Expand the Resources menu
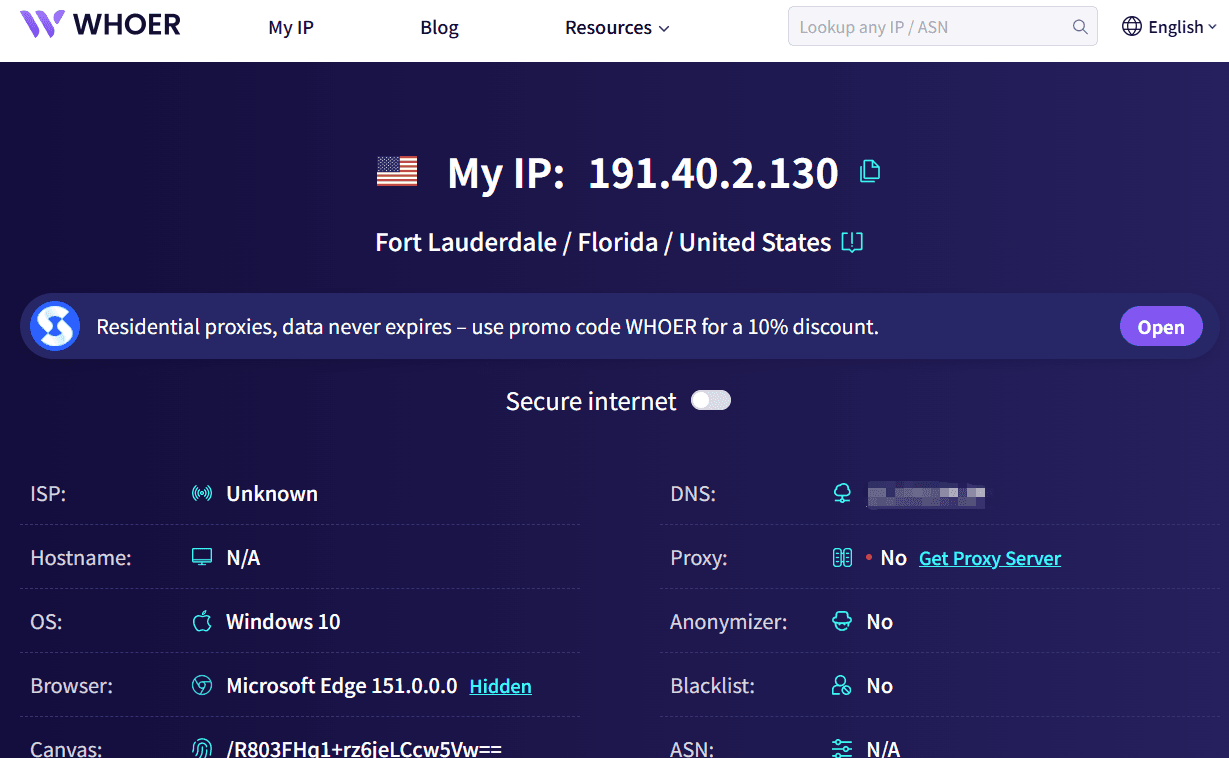Viewport: 1229px width, 758px height. tap(617, 27)
